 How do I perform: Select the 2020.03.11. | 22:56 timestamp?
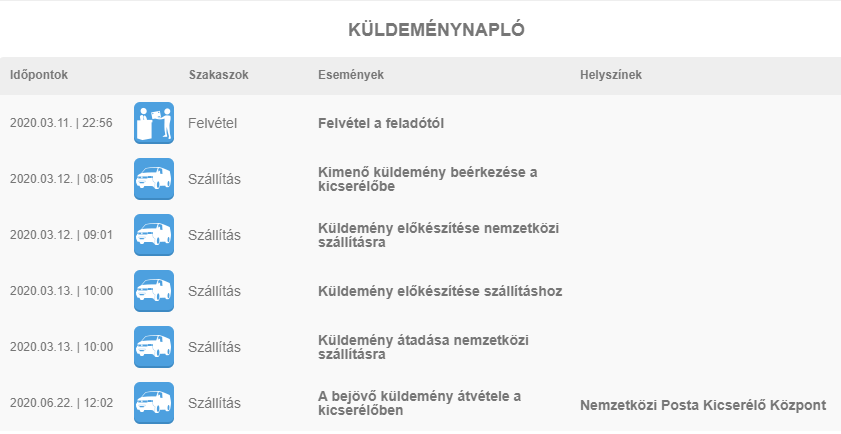61,123
